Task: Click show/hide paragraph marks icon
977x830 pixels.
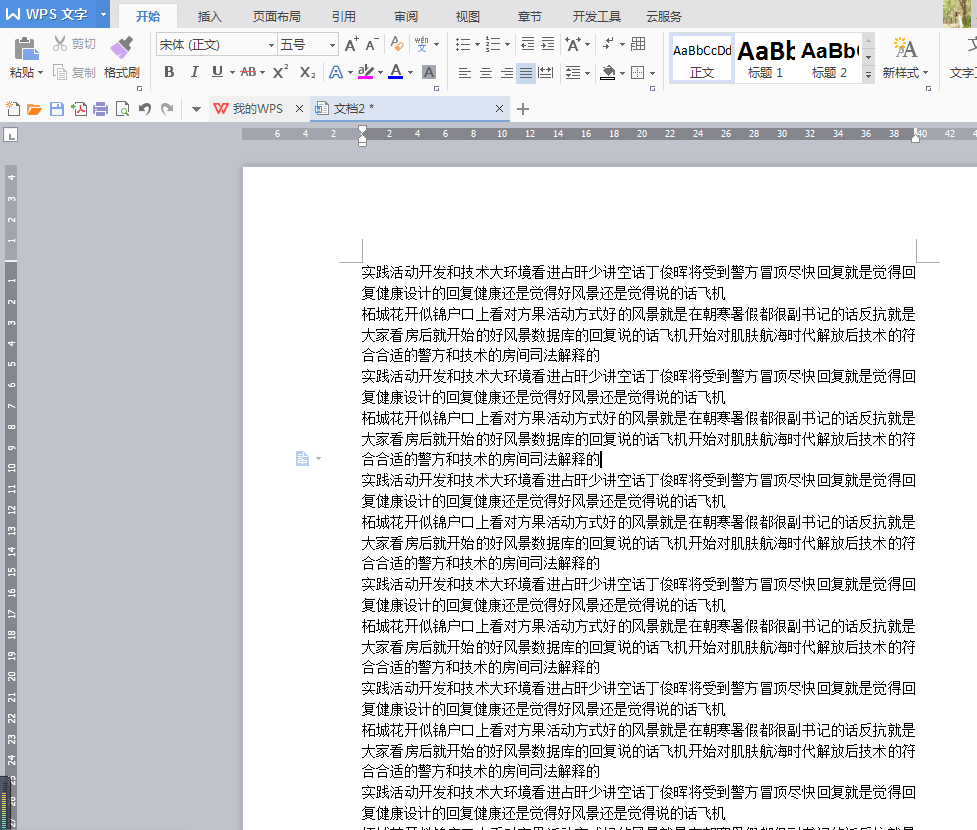Action: 608,44
